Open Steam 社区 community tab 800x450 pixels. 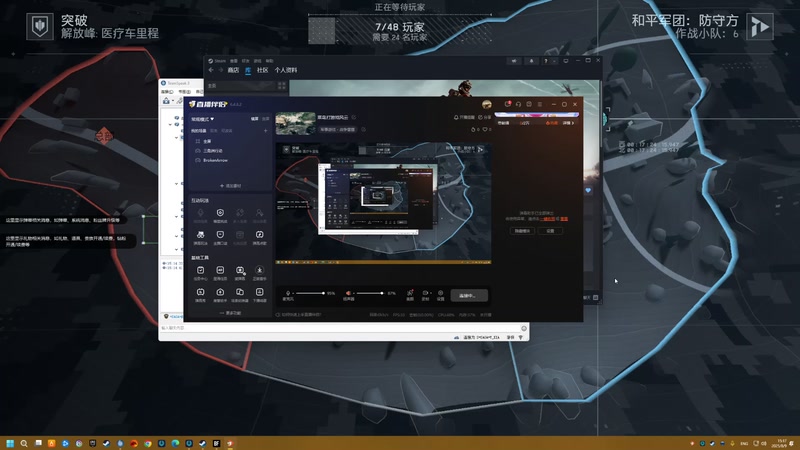coord(263,70)
